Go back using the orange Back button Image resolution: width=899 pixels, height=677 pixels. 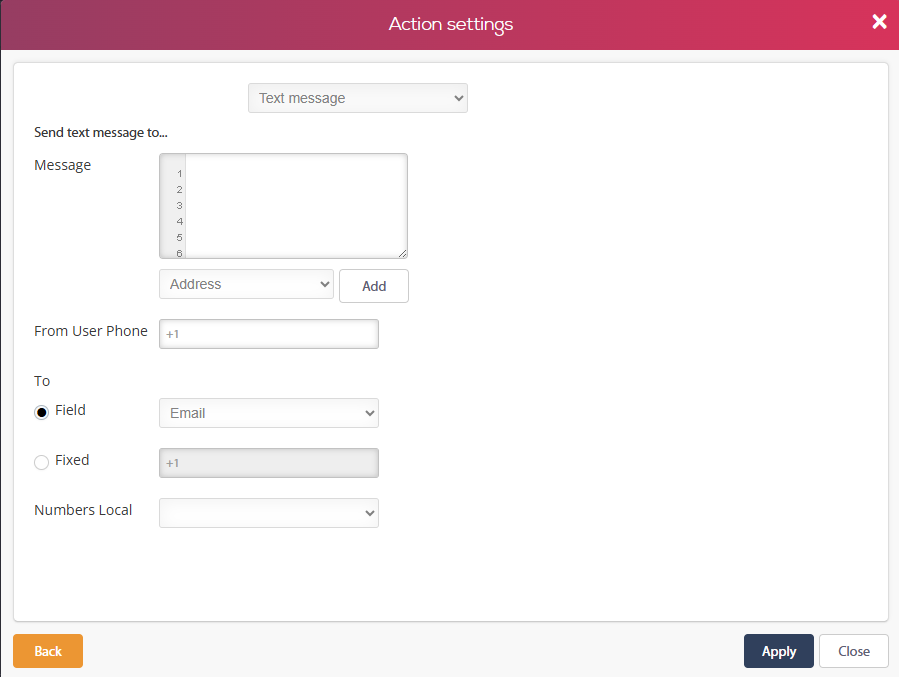(48, 651)
